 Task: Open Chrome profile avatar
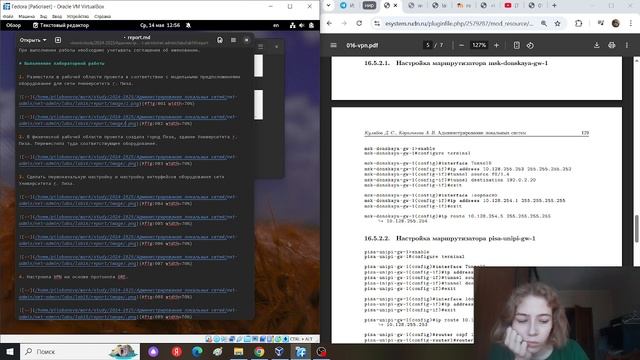pyautogui.click(x=616, y=24)
